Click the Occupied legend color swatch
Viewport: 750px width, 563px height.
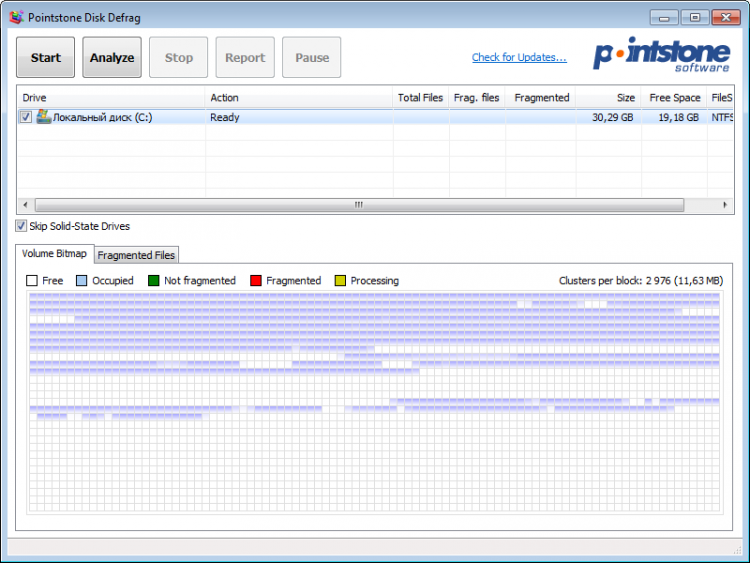(x=82, y=280)
